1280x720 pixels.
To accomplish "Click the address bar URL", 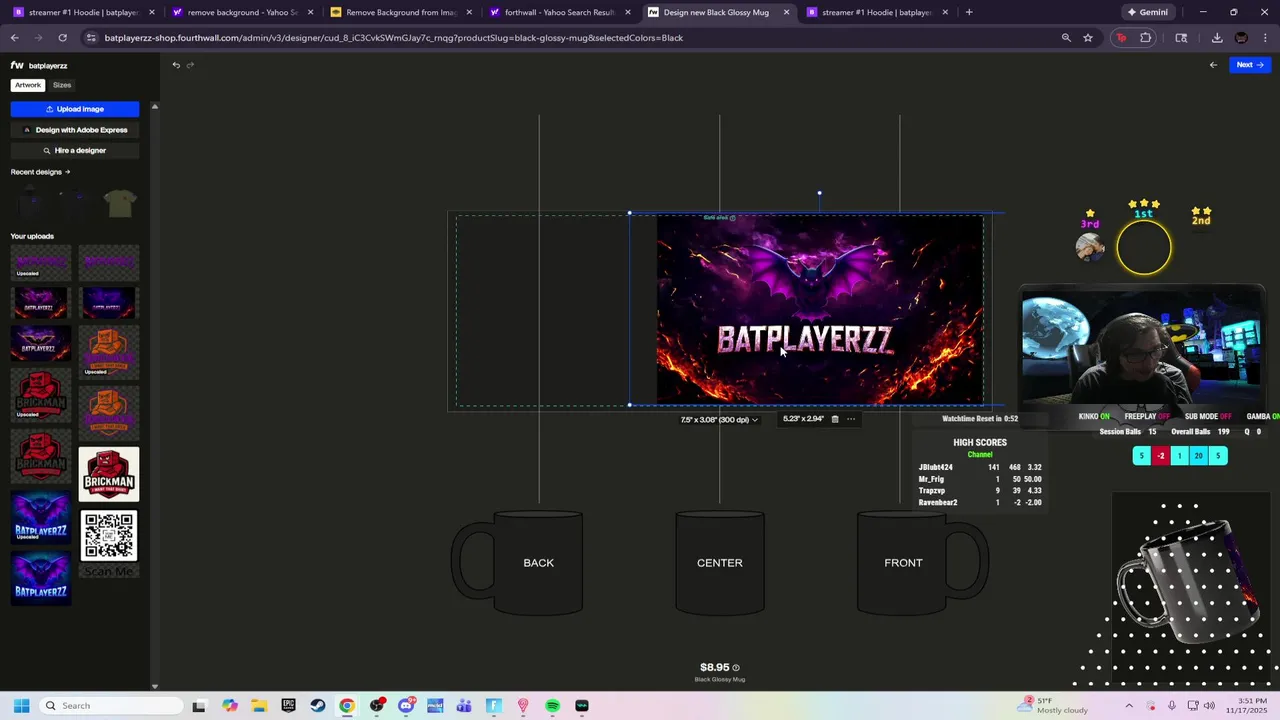I will 394,38.
